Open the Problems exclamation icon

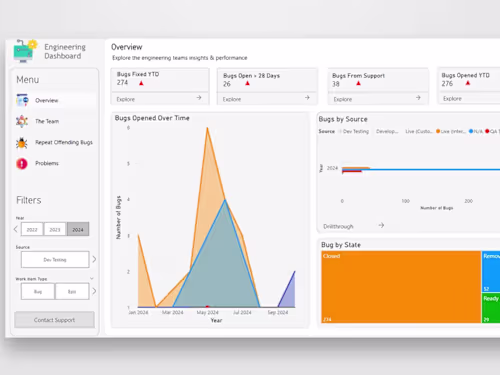pos(22,163)
